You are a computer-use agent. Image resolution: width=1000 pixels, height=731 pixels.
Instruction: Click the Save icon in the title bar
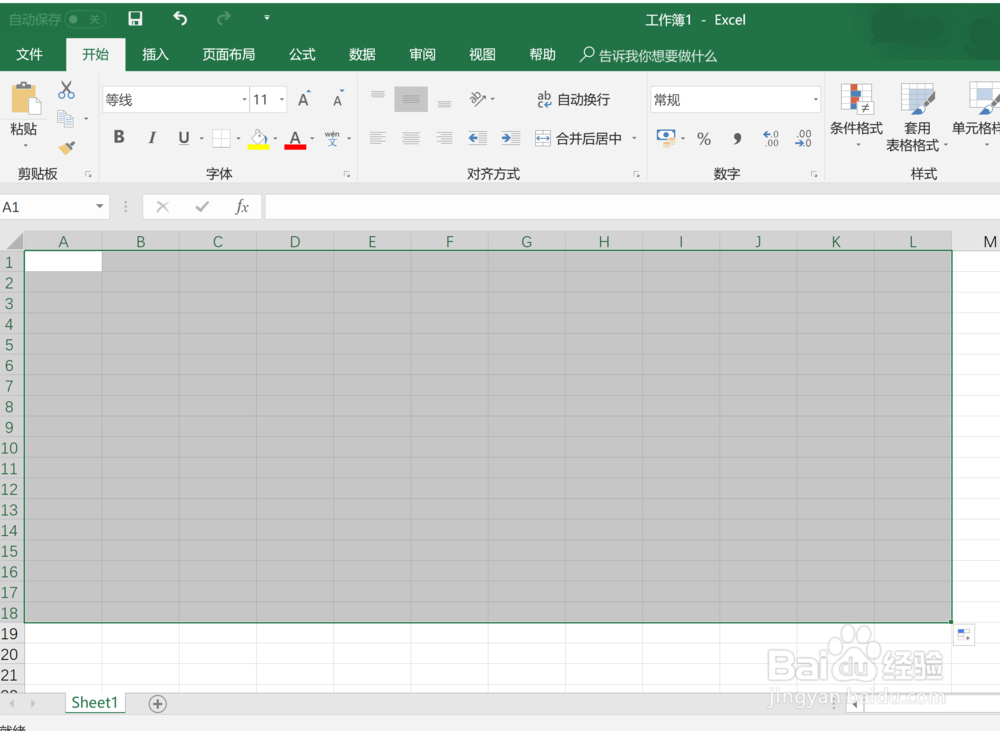coord(135,19)
